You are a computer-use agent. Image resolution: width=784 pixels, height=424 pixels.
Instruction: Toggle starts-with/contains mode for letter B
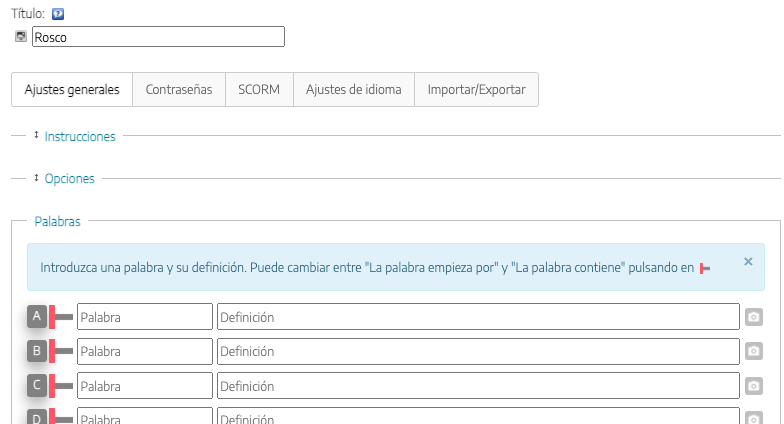point(62,351)
